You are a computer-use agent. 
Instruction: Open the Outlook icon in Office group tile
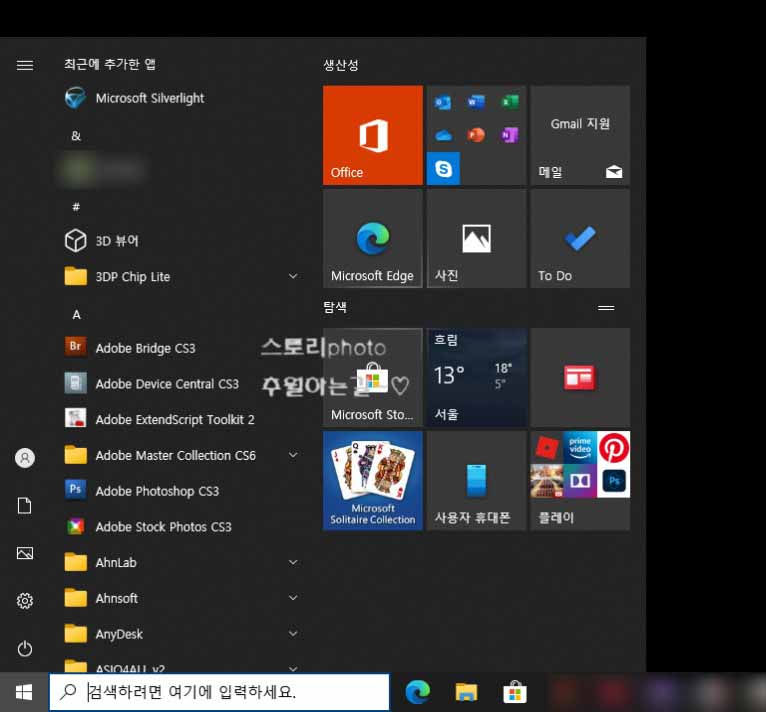tap(443, 102)
